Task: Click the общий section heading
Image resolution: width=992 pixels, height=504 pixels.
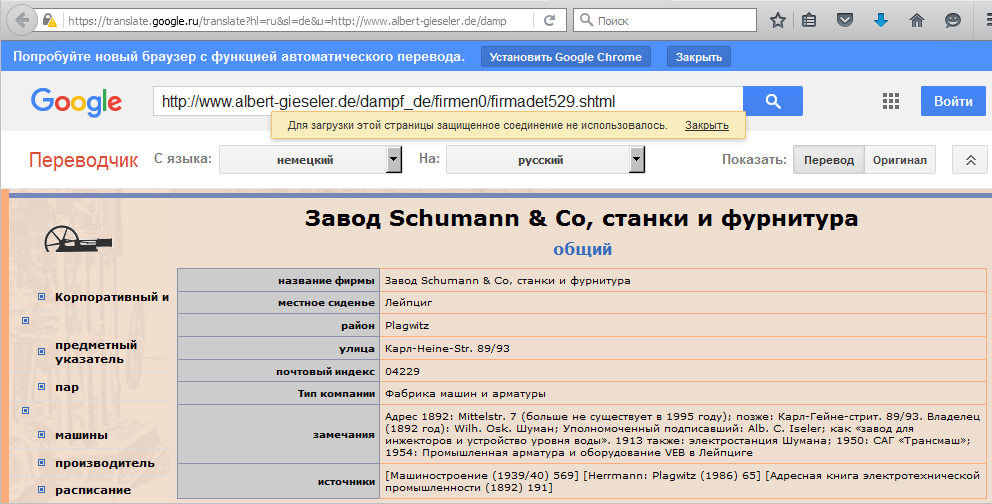Action: pos(582,249)
